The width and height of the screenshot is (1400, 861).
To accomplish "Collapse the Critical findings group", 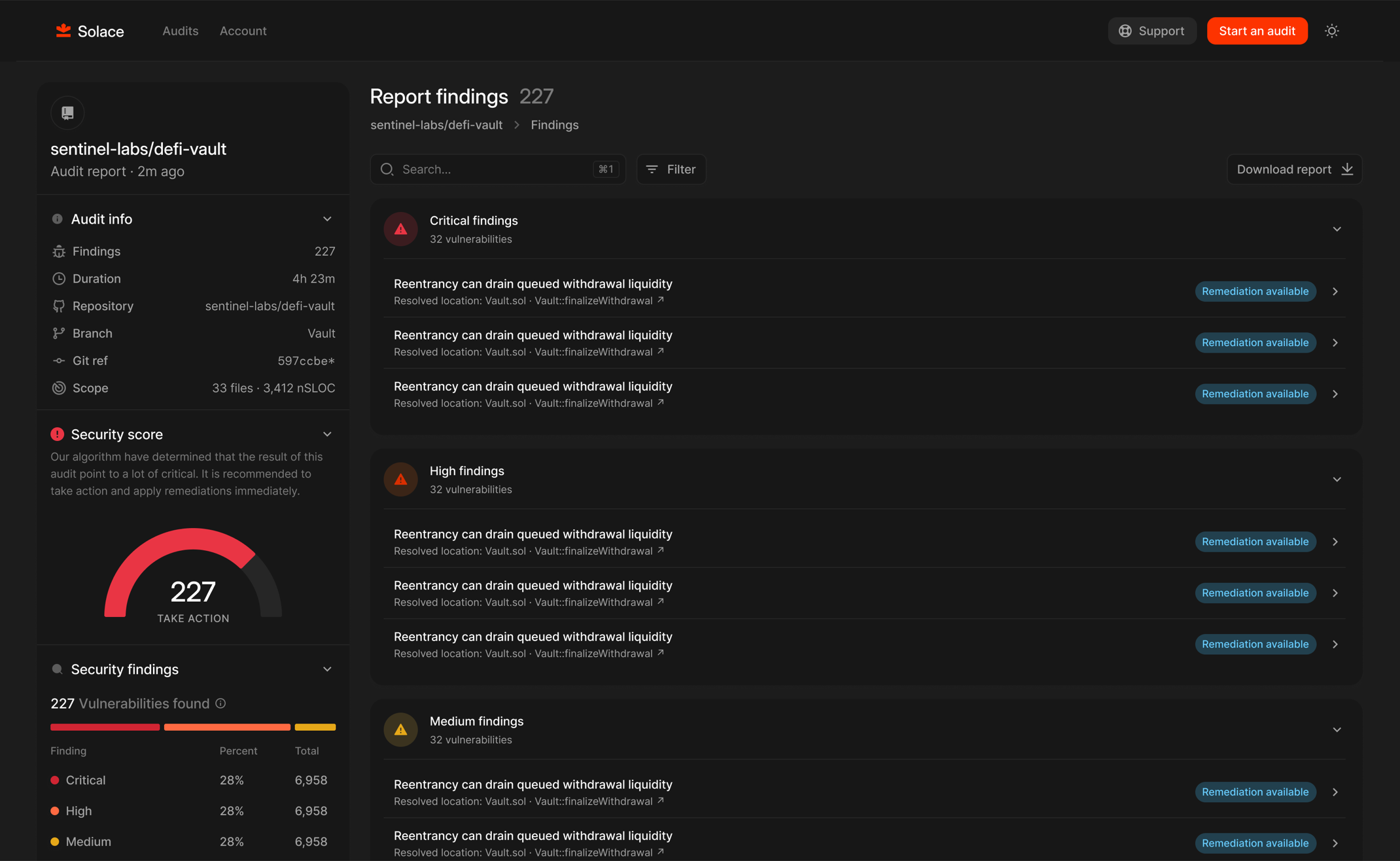I will pos(1337,229).
